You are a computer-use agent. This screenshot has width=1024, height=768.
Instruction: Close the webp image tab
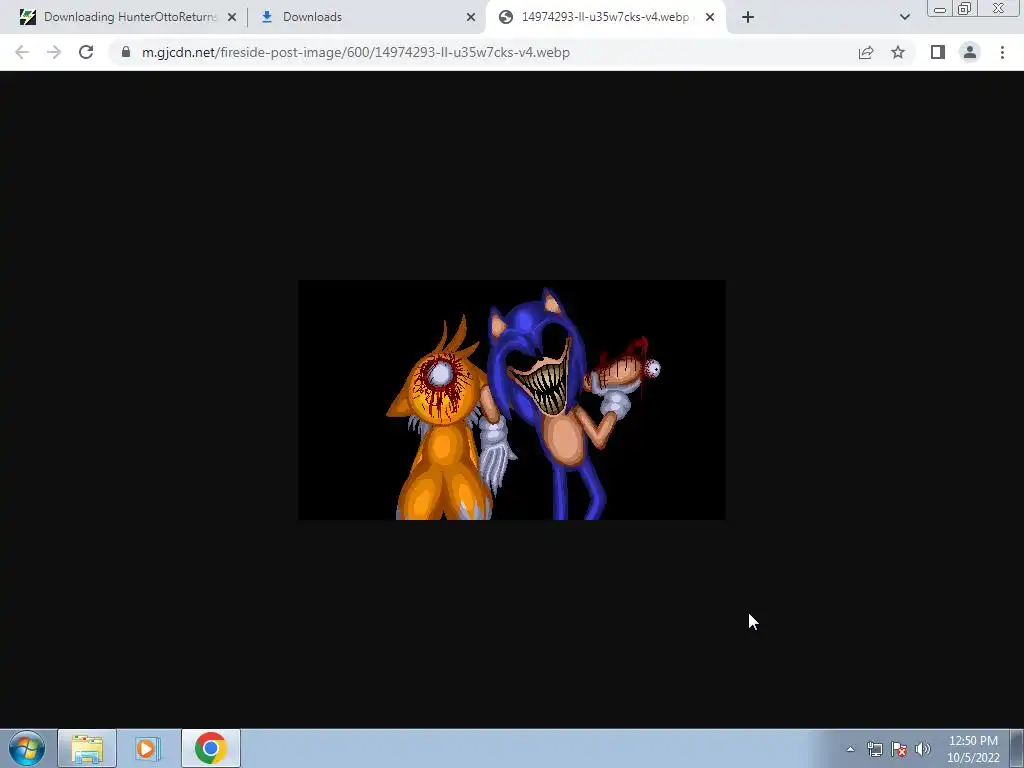[x=710, y=17]
